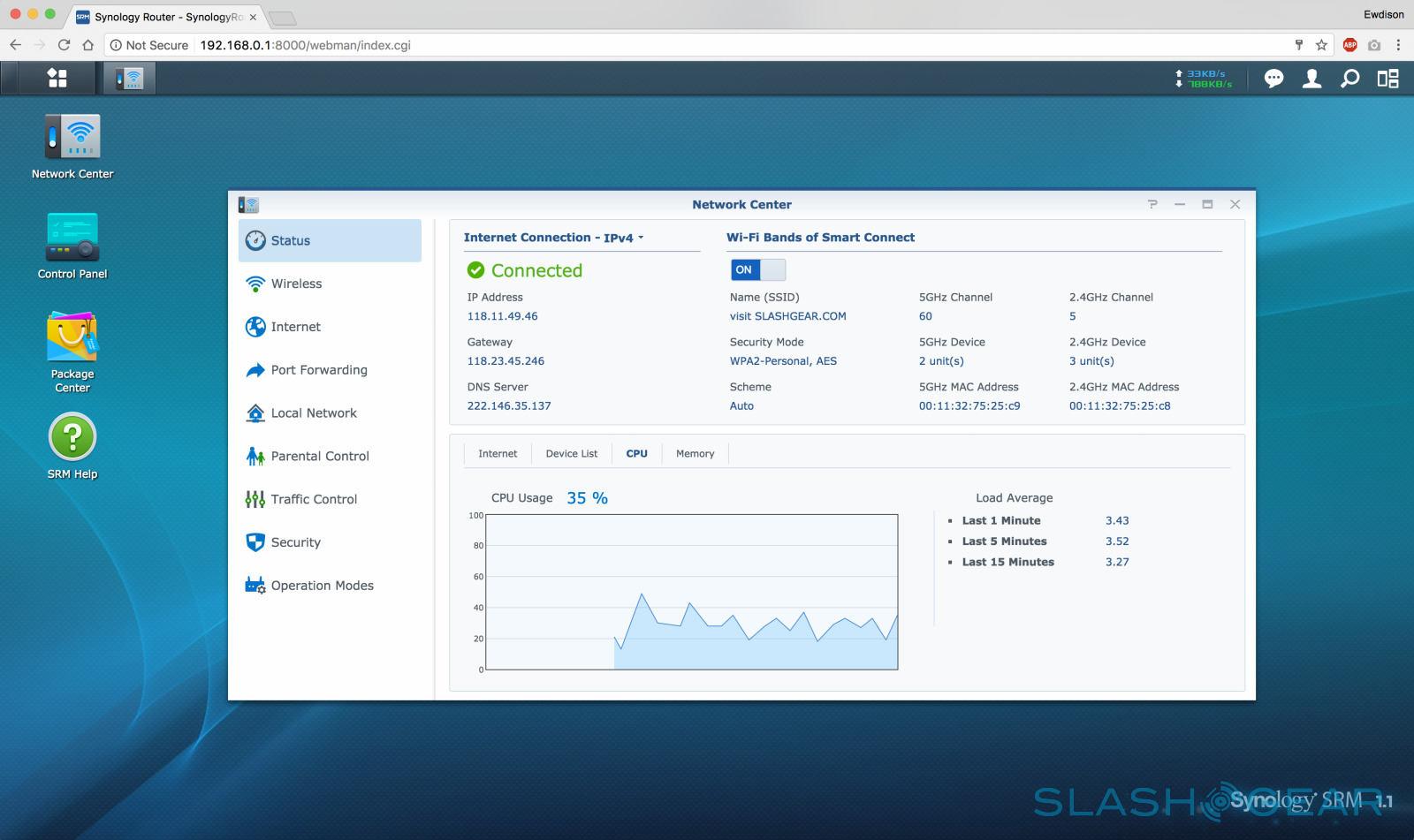1414x840 pixels.
Task: Open Wireless settings in sidebar
Action: tap(330, 284)
